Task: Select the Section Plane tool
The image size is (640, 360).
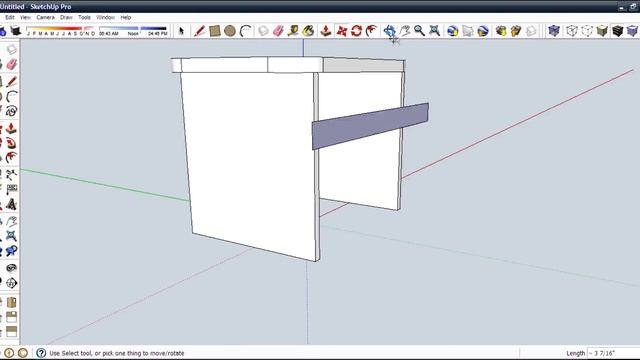Action: [11, 282]
